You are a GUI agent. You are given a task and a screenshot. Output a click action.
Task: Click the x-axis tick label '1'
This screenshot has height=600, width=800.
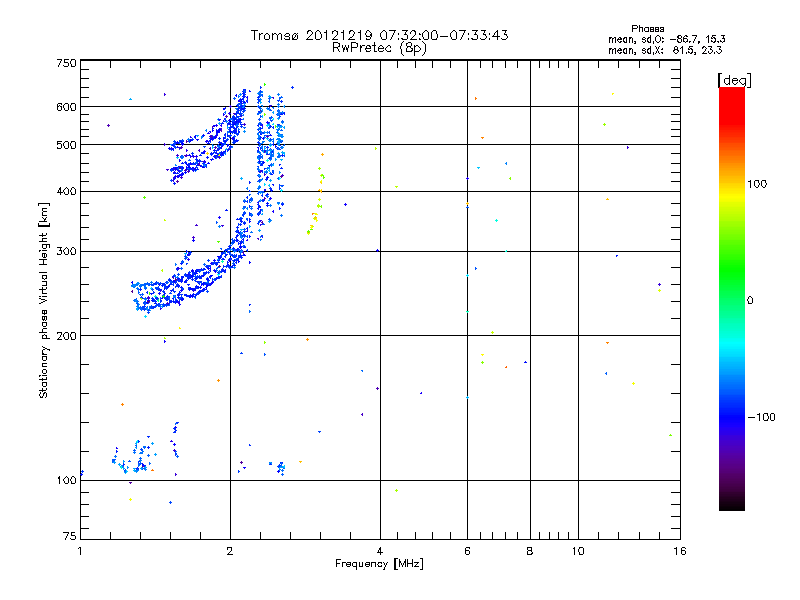80,551
